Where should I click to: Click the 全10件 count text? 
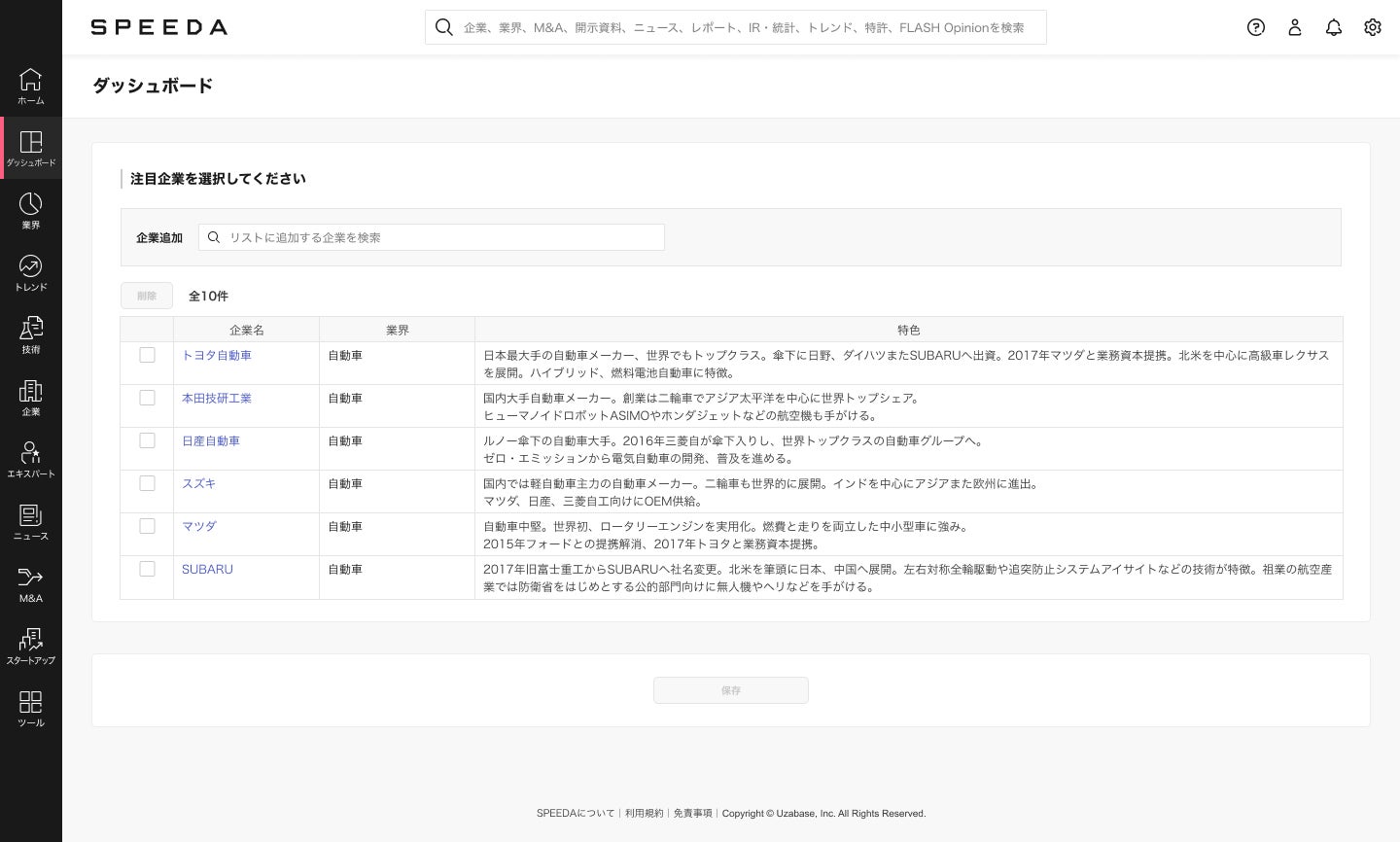[208, 296]
